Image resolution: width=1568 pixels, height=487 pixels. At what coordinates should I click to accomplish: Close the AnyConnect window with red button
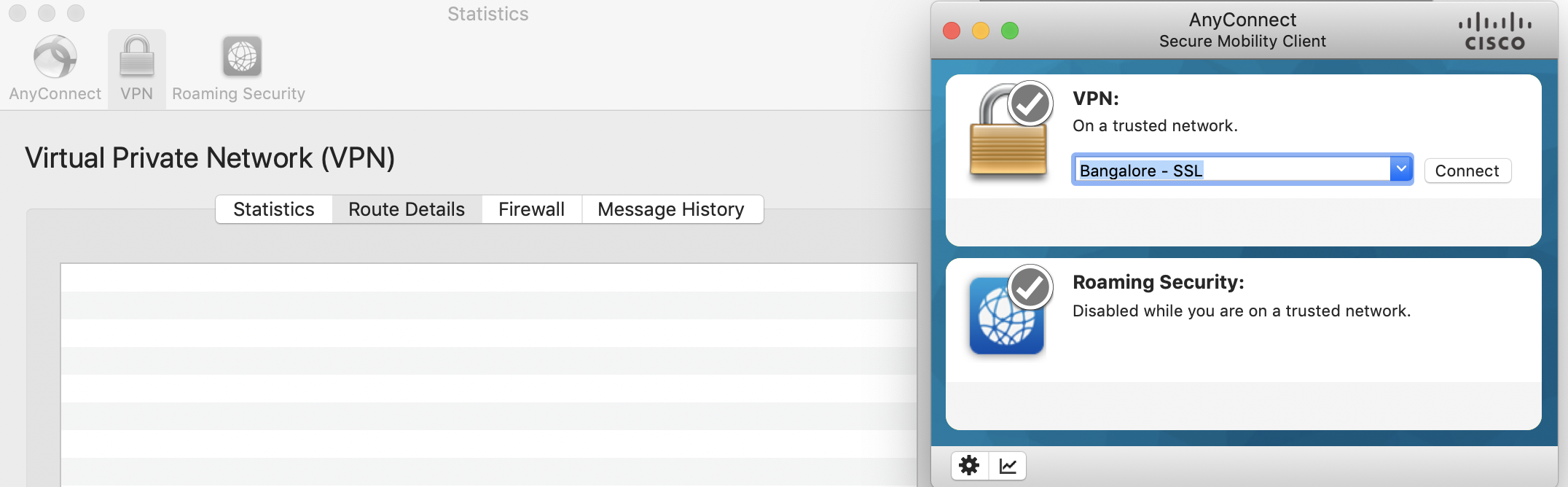(x=952, y=31)
